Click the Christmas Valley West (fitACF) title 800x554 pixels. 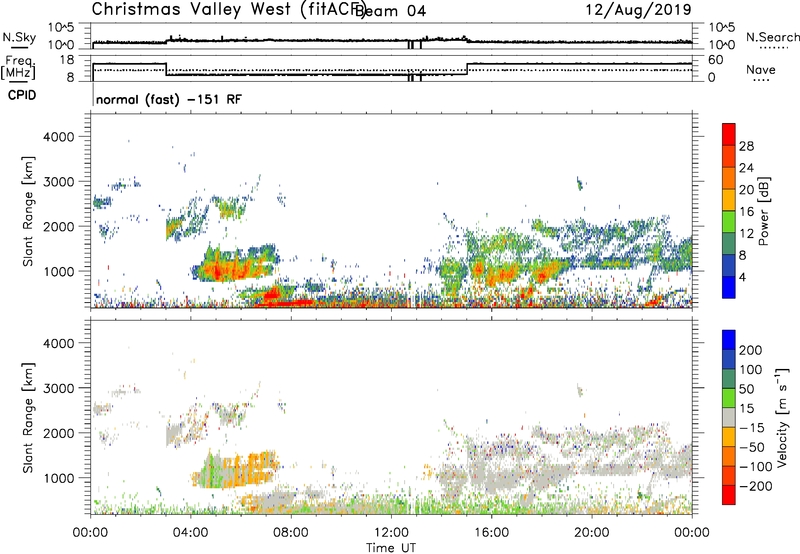(x=228, y=10)
